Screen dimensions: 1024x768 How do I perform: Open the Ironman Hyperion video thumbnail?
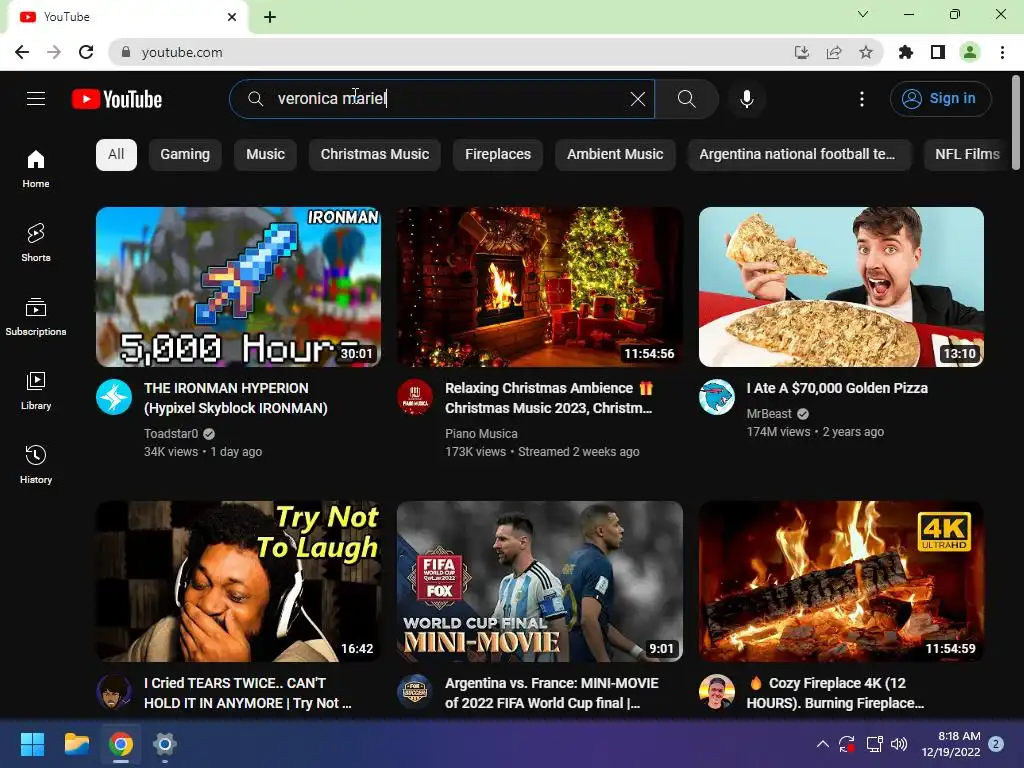238,287
